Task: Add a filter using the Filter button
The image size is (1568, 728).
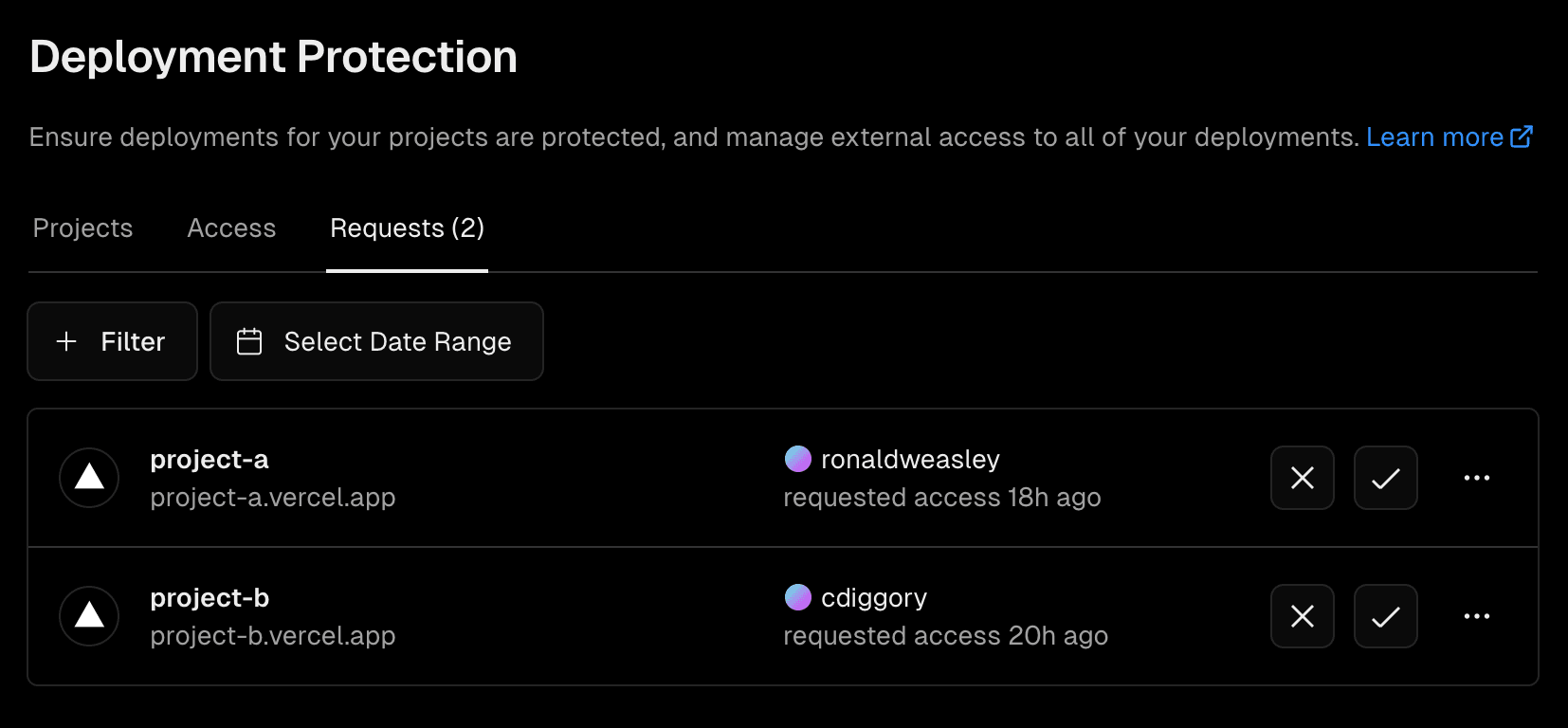Action: pyautogui.click(x=112, y=341)
